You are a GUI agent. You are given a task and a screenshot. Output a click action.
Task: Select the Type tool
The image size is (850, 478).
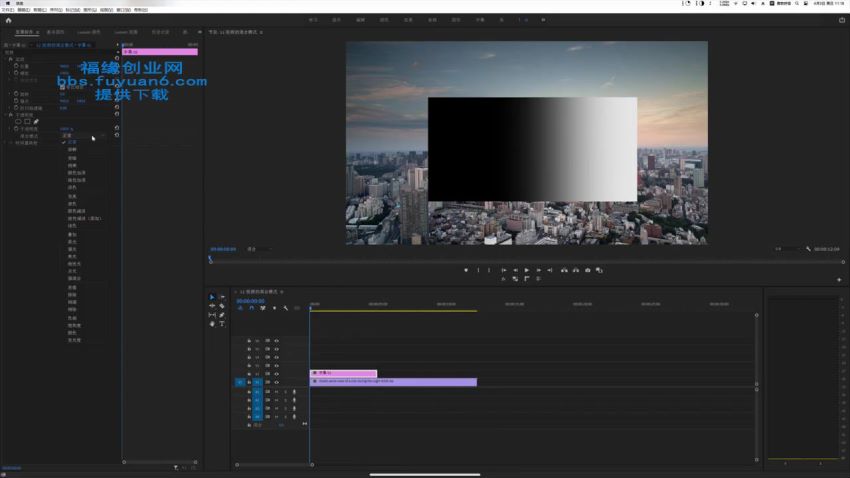coord(222,324)
